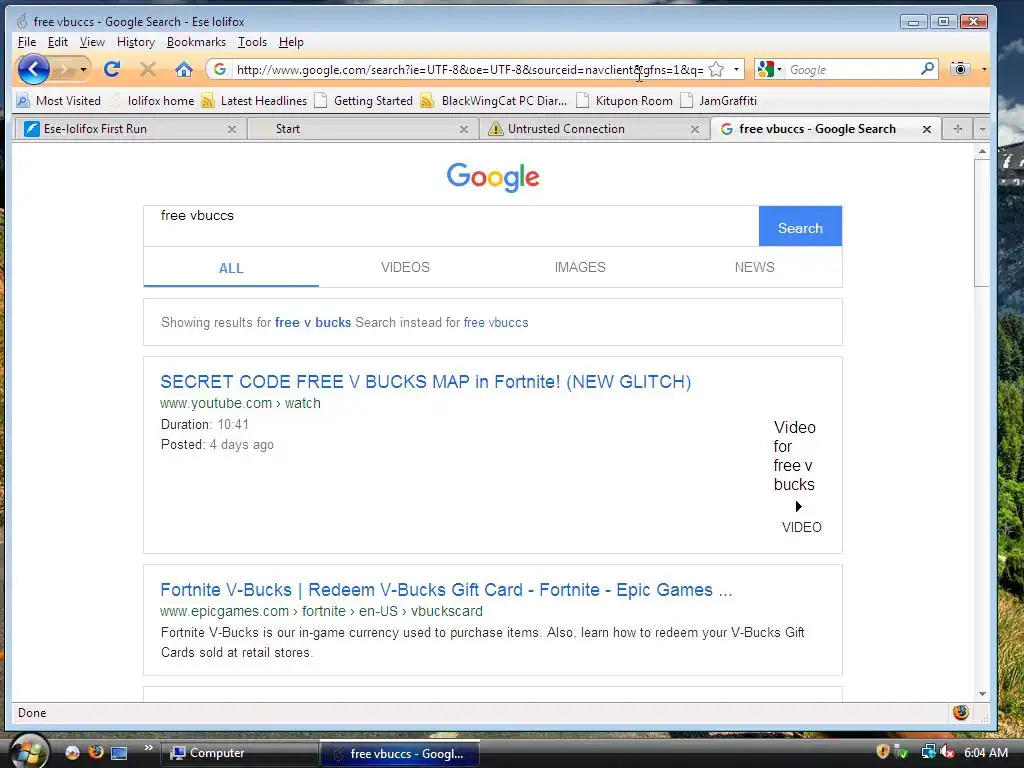Open the Getting Started bookmark
Viewport: 1024px width, 768px height.
pyautogui.click(x=364, y=101)
